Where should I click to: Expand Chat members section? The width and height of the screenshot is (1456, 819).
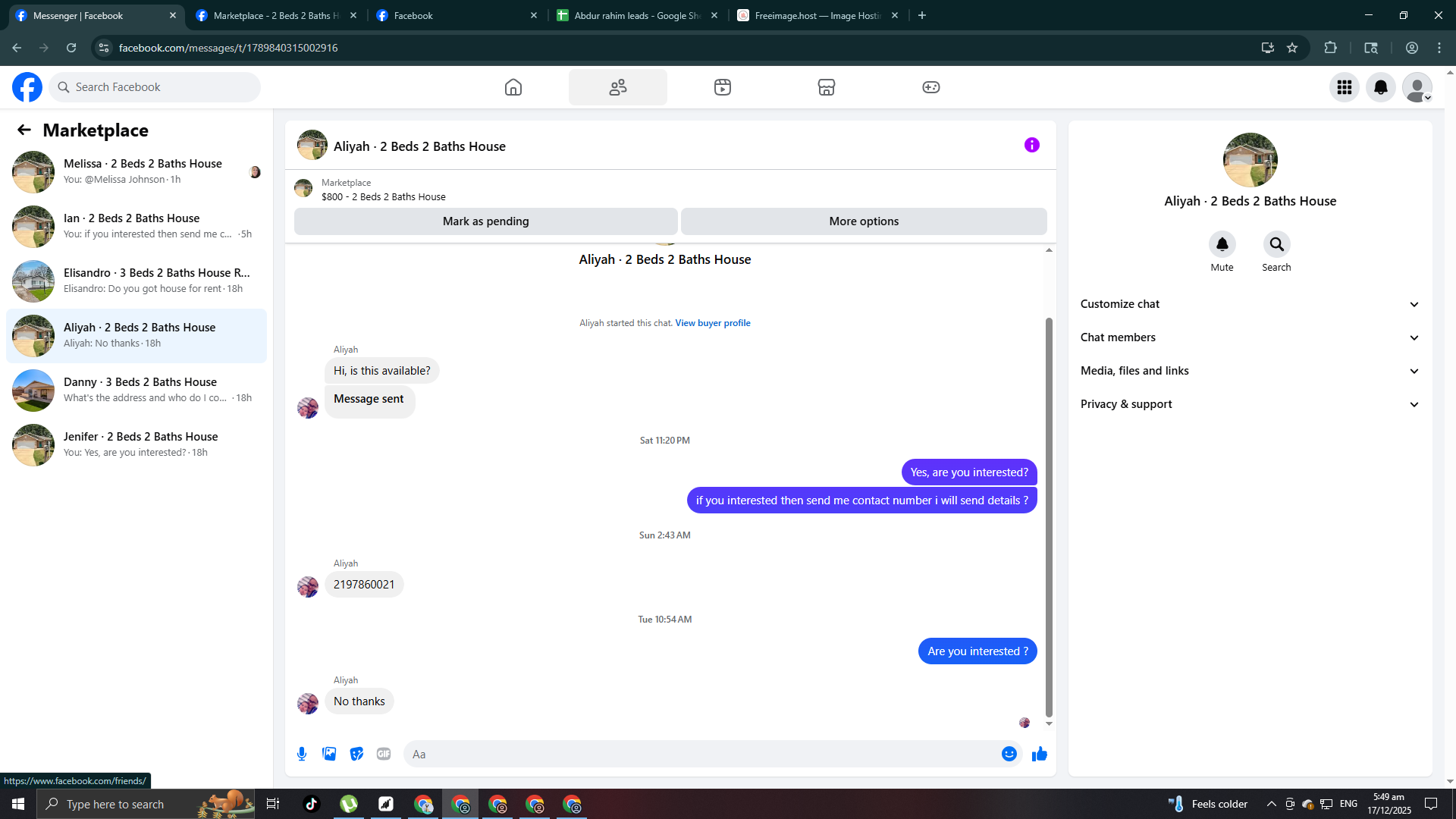(1250, 337)
